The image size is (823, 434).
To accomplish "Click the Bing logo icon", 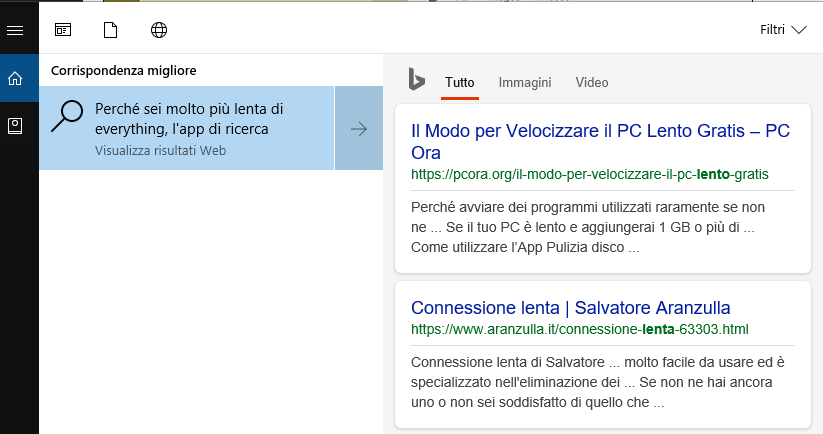I will point(416,81).
